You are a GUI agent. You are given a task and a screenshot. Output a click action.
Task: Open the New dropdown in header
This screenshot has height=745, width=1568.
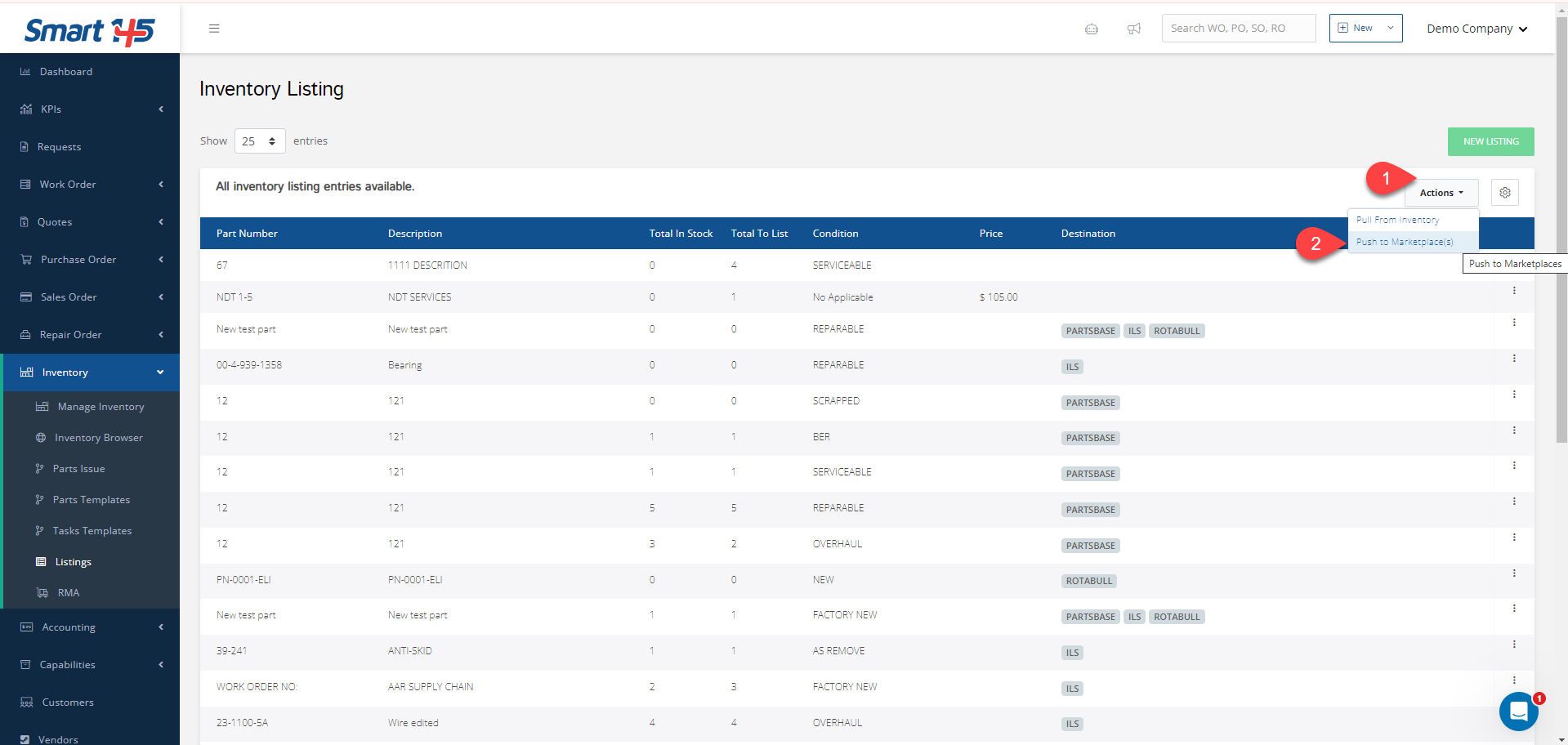(x=1365, y=28)
